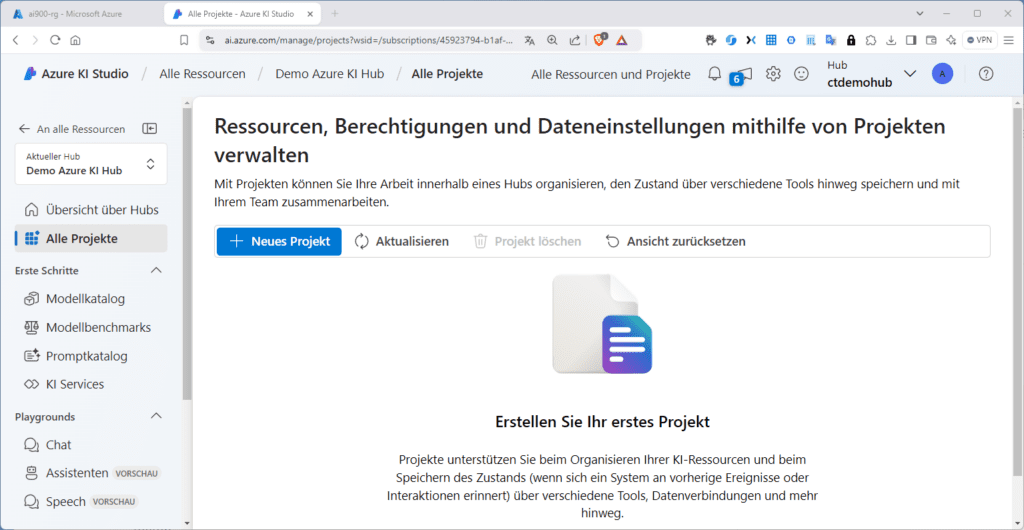This screenshot has height=530, width=1024.
Task: Expand the Hub ctdemohub dropdown chevron
Action: (910, 74)
